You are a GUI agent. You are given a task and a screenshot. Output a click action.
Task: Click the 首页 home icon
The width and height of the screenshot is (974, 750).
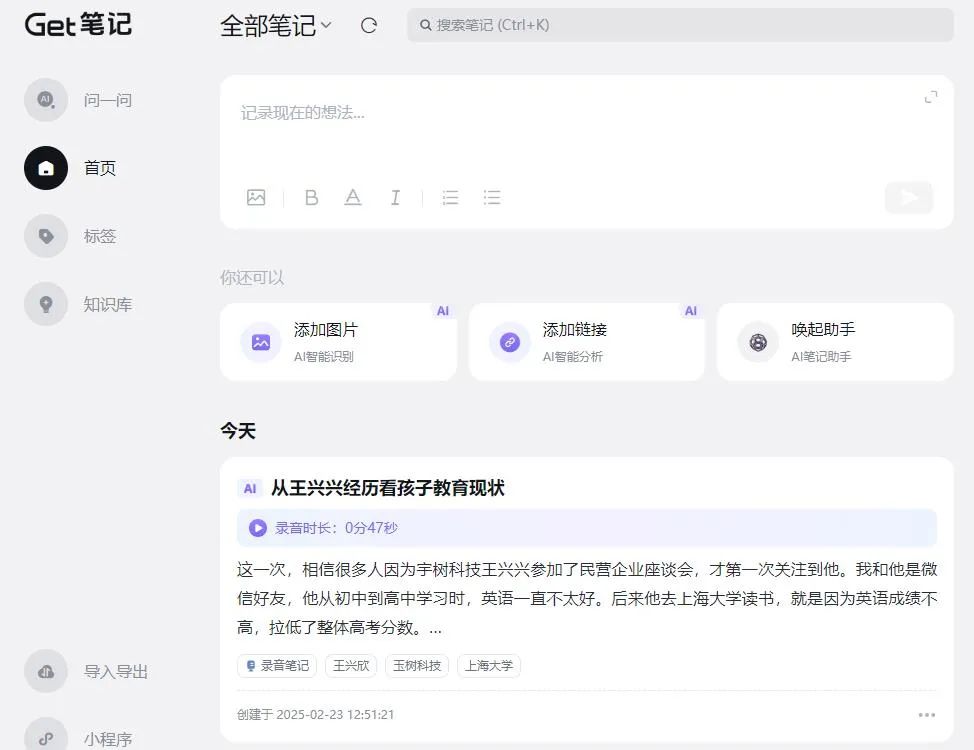46,168
